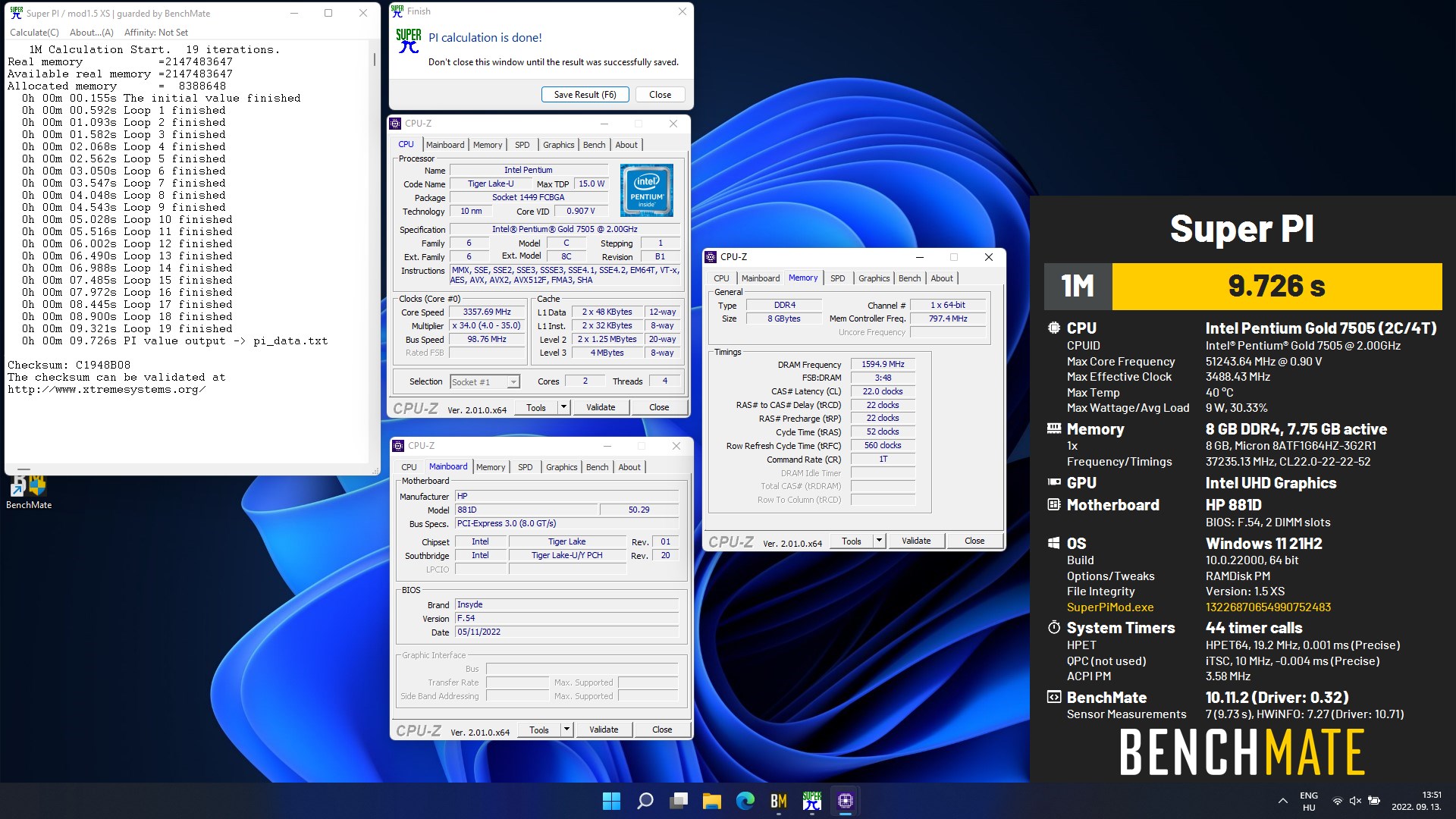Click Save Result (F6) button
The image size is (1456, 819).
pos(585,95)
